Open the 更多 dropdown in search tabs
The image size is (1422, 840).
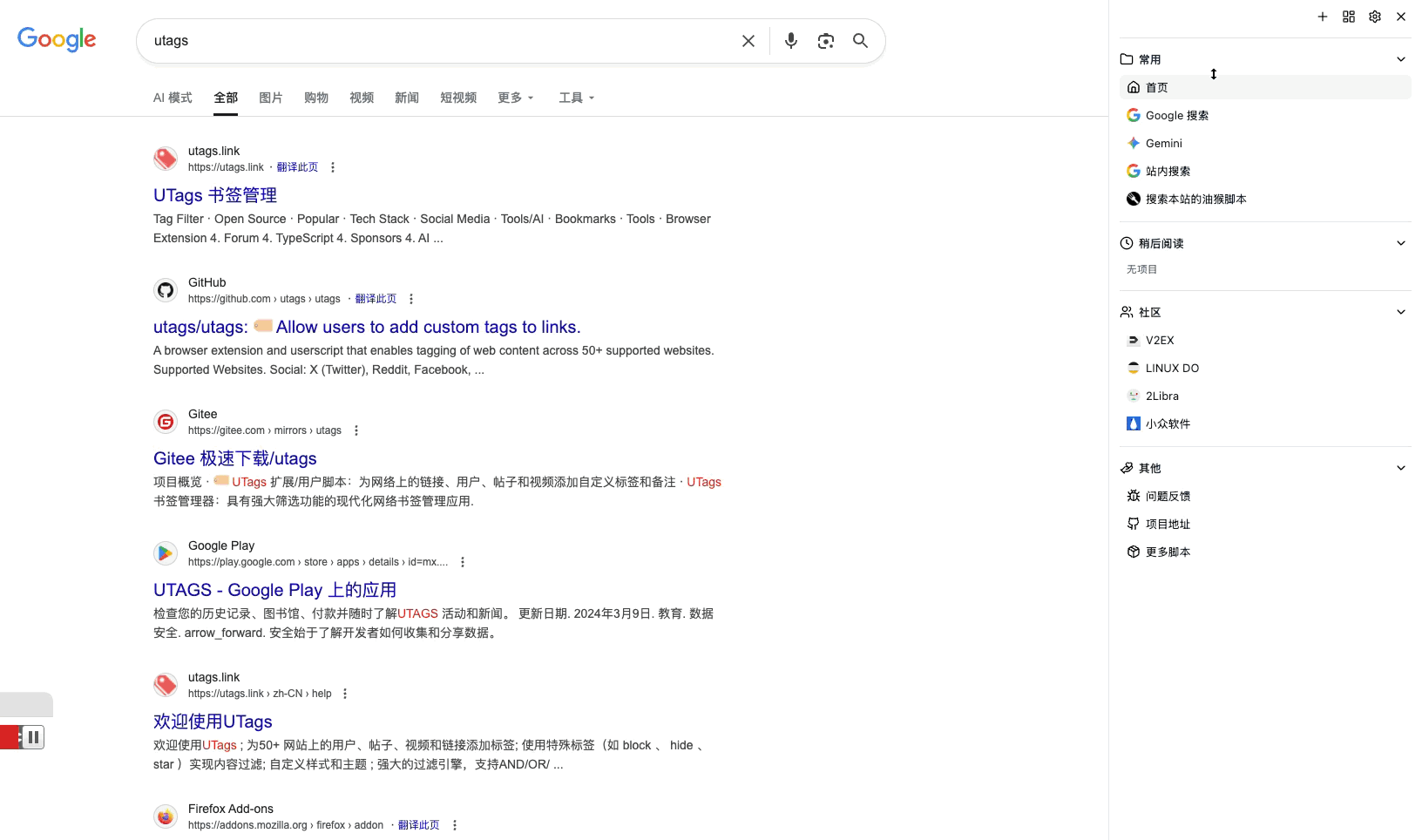[x=515, y=98]
